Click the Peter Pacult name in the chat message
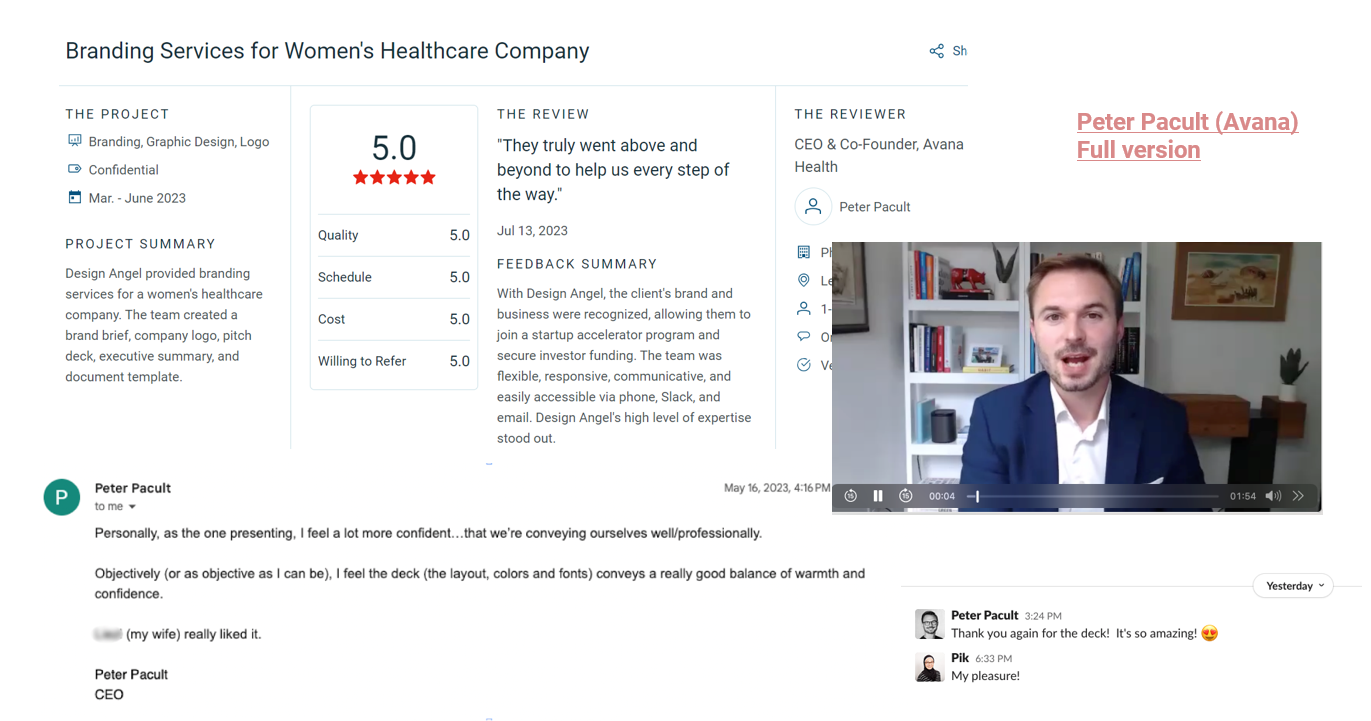The height and width of the screenshot is (721, 1371). click(x=984, y=615)
